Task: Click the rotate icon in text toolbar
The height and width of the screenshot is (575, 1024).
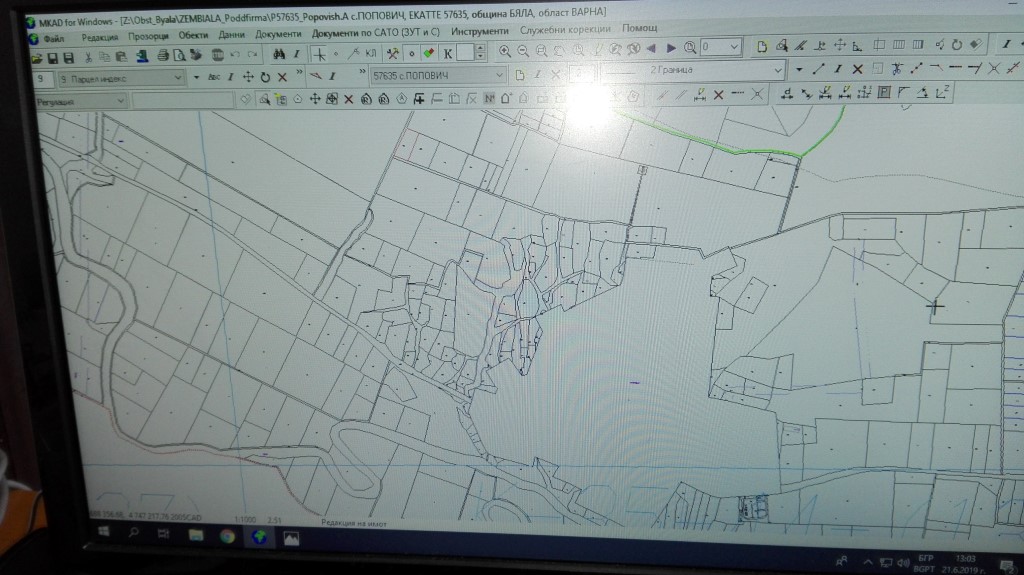Action: click(265, 77)
